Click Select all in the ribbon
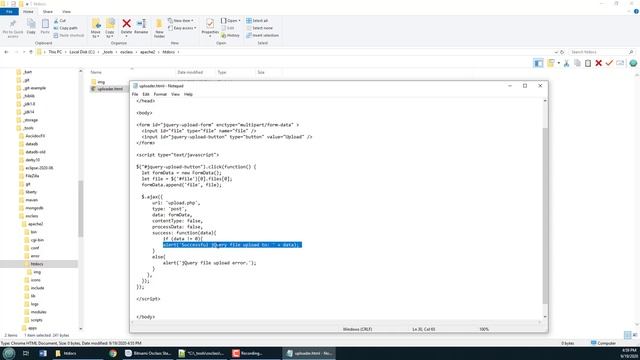Image resolution: width=640 pixels, height=360 pixels. [257, 20]
